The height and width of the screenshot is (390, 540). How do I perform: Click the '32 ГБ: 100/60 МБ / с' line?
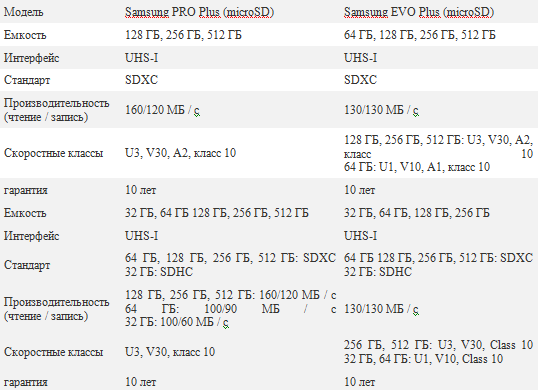177,322
